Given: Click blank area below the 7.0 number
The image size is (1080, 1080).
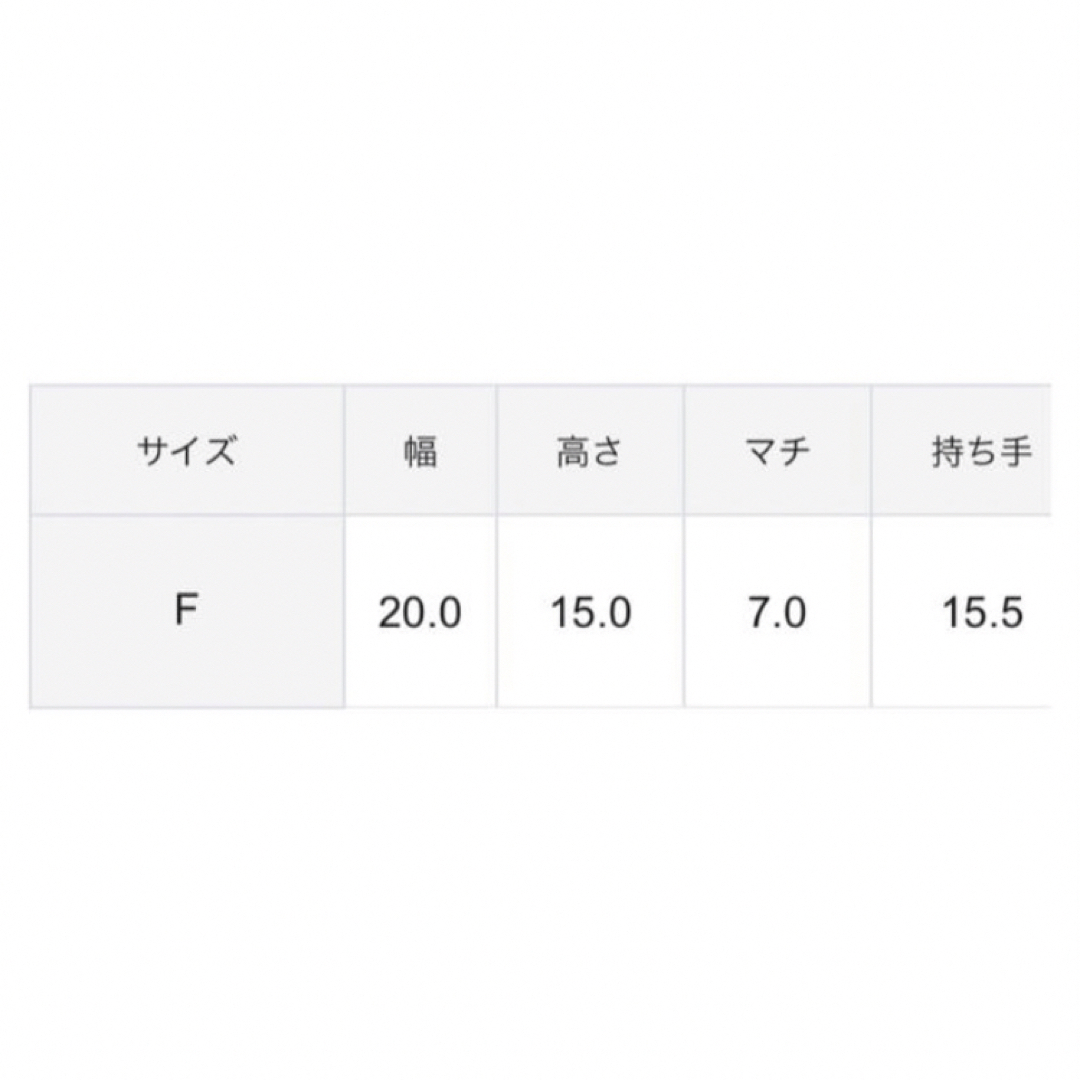Looking at the screenshot, I should pos(777,668).
